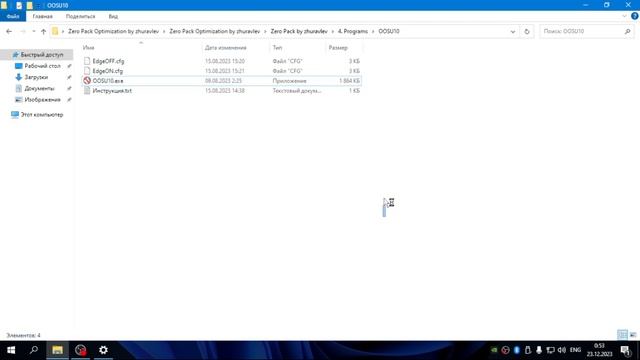
Task: Go forward with the forward arrow
Action: coord(23,31)
